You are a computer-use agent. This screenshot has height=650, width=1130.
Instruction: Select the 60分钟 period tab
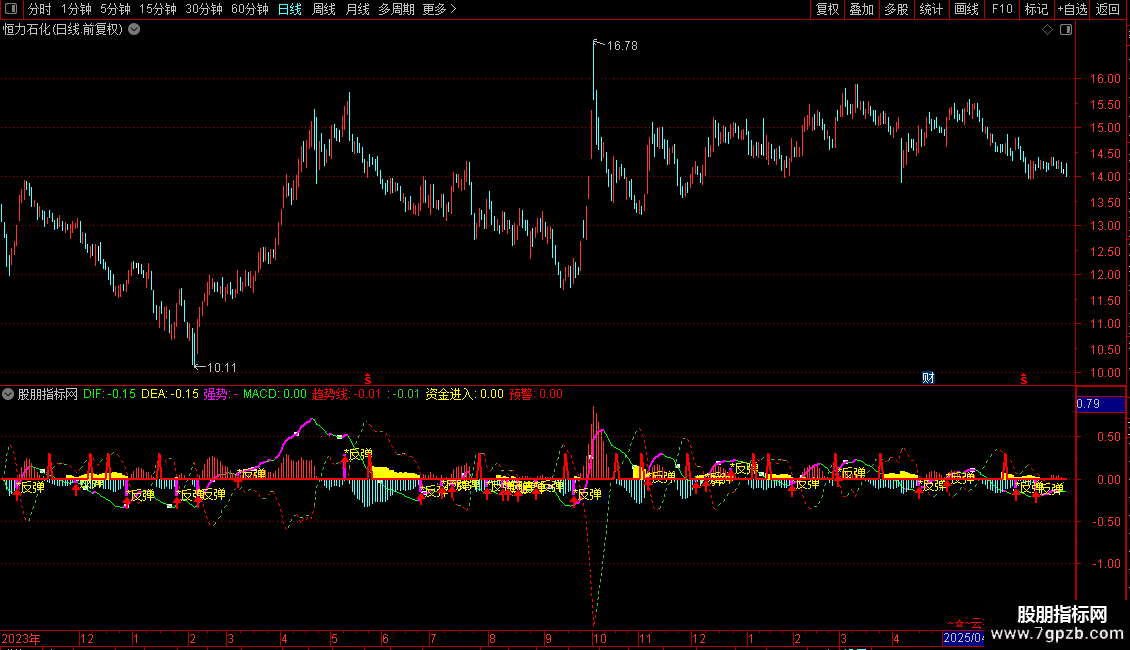point(249,9)
